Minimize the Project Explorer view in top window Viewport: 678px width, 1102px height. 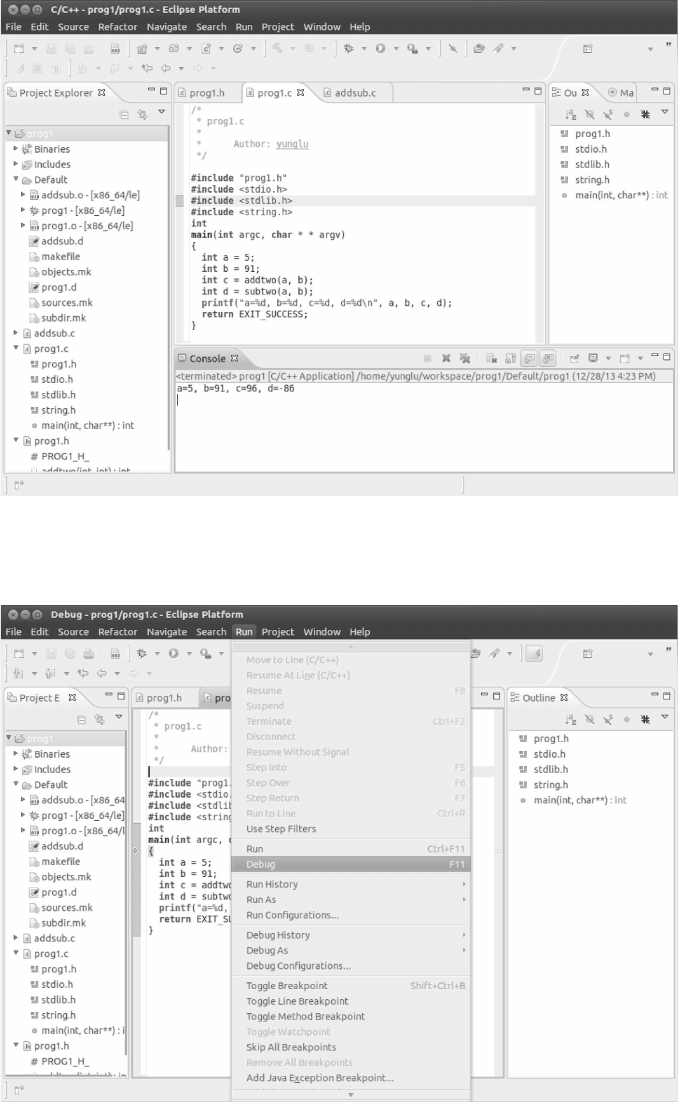click(x=151, y=91)
